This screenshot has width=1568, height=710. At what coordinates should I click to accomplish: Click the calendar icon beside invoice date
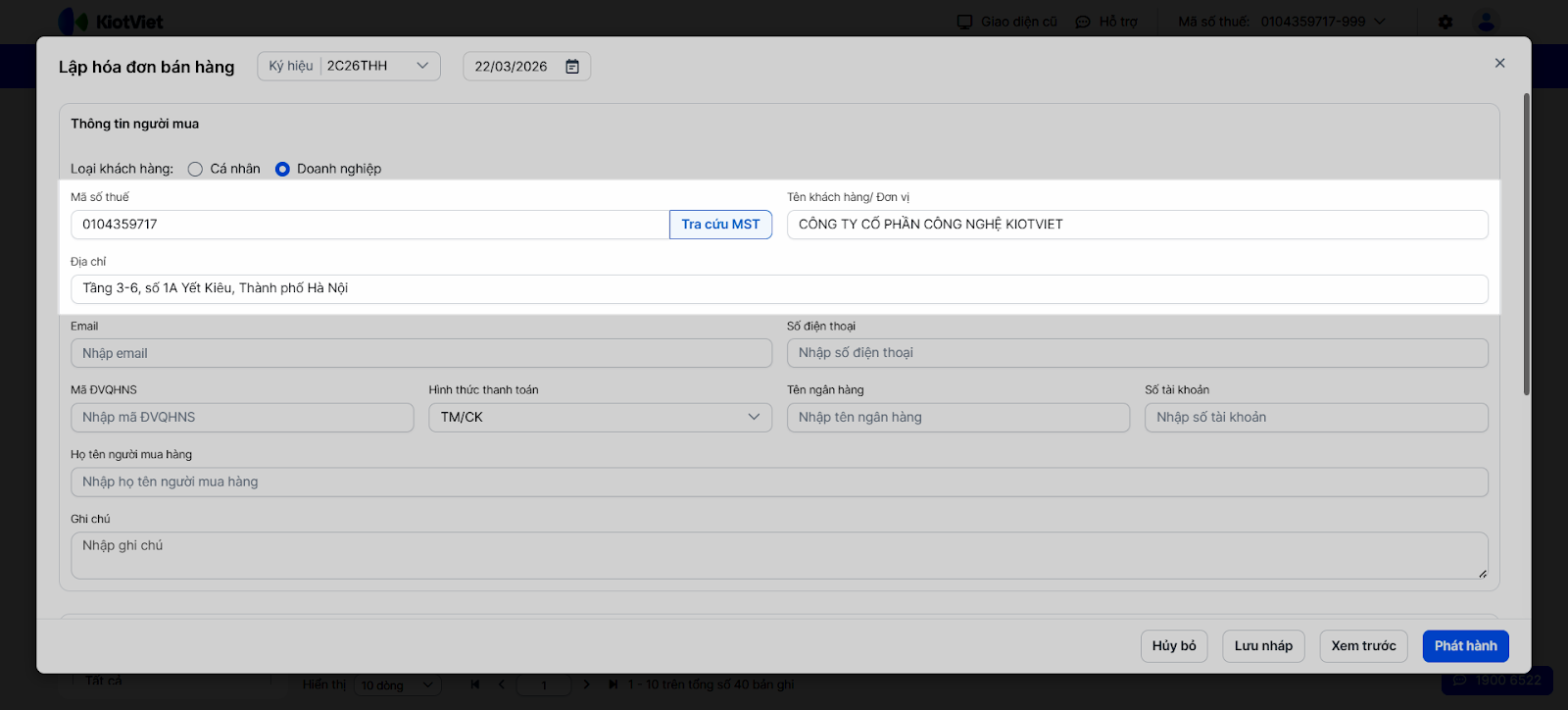(x=572, y=67)
